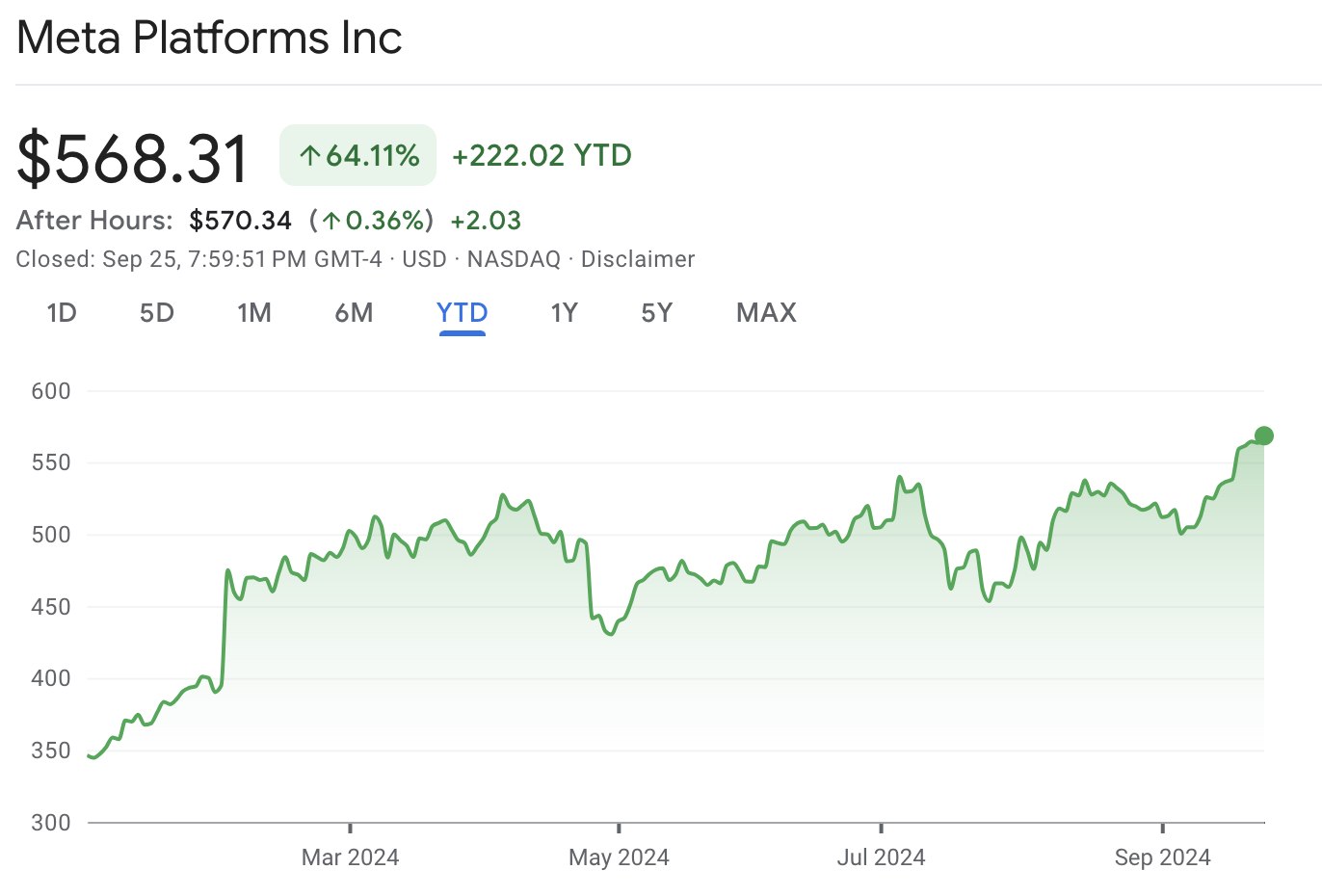Click the 600 y-axis label
This screenshot has height=896, width=1322.
[51, 391]
